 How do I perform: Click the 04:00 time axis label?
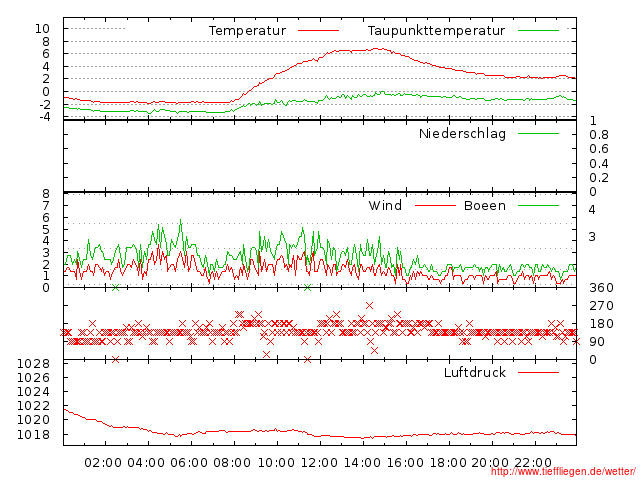(146, 463)
